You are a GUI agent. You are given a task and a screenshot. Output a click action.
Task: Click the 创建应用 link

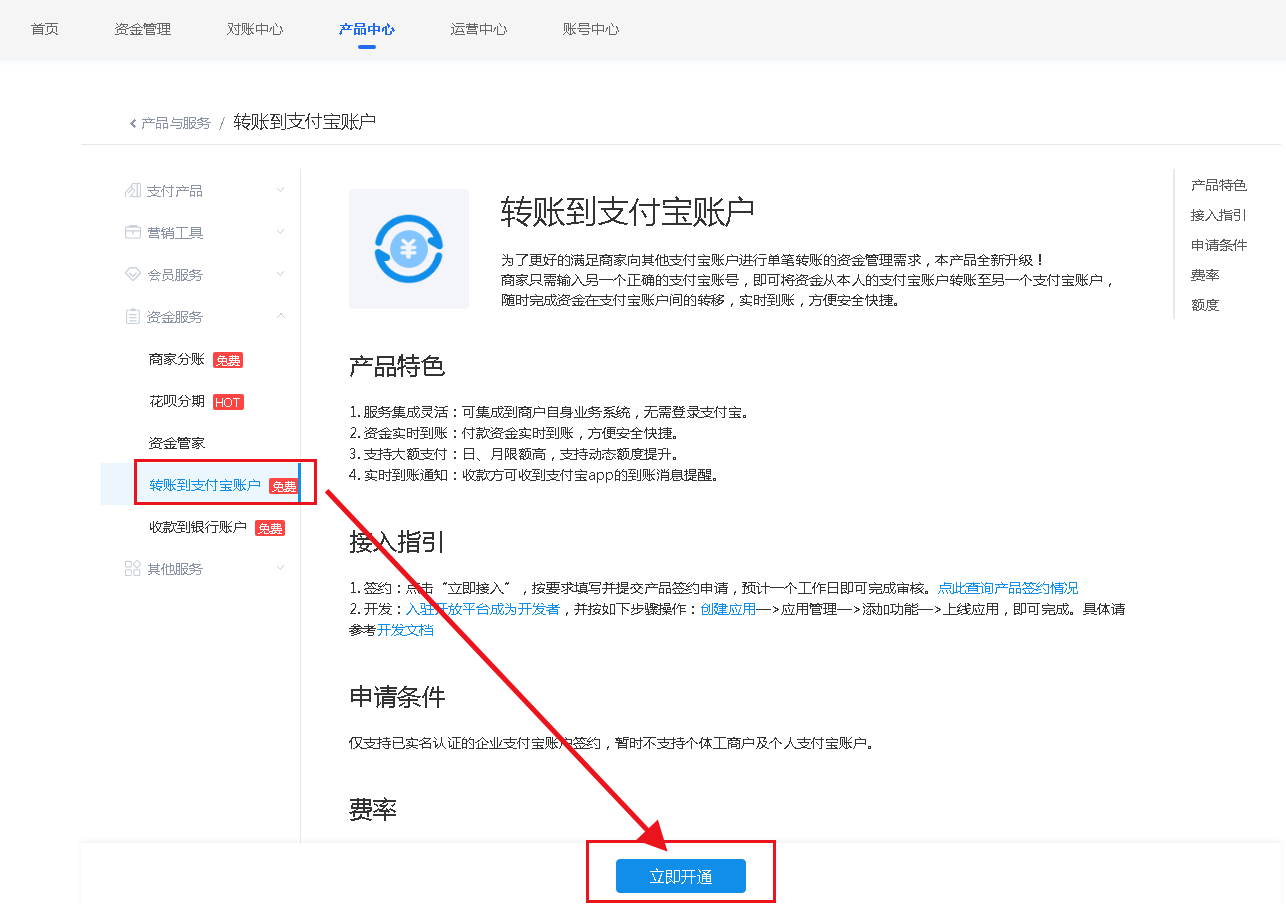[x=728, y=609]
